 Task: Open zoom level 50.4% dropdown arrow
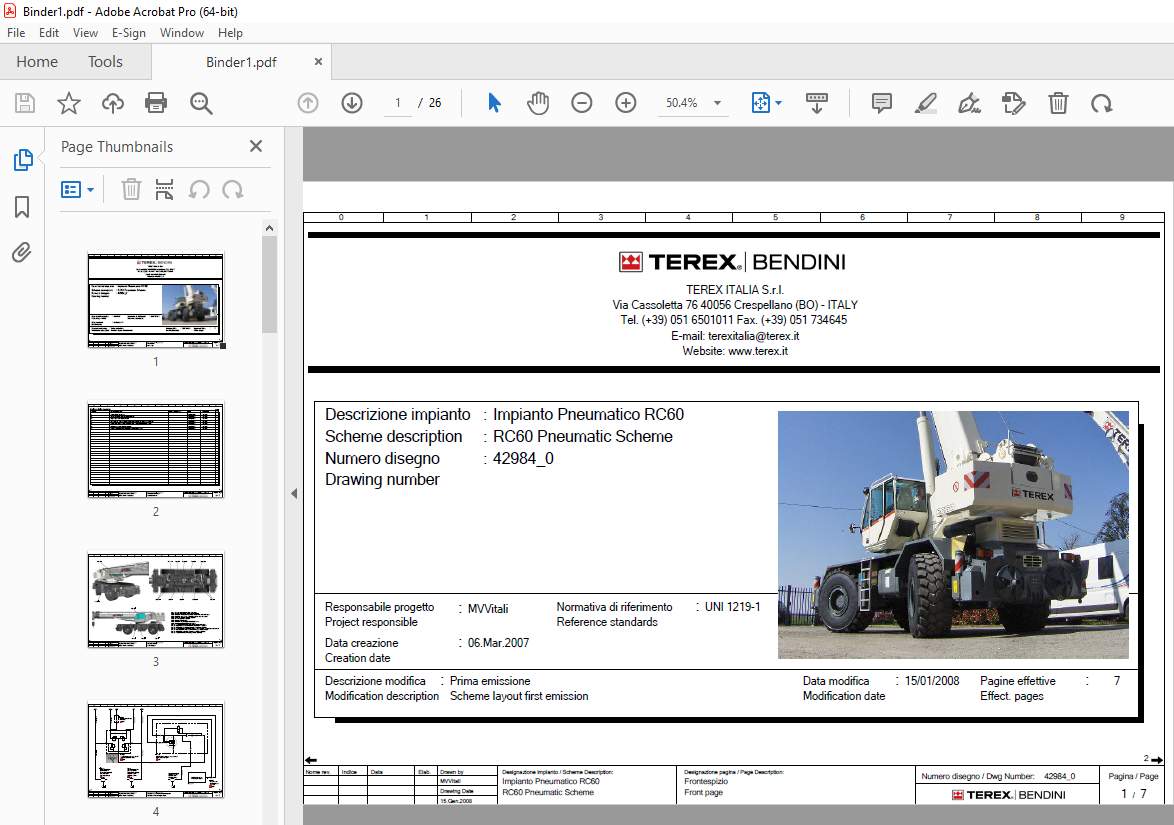coord(717,103)
